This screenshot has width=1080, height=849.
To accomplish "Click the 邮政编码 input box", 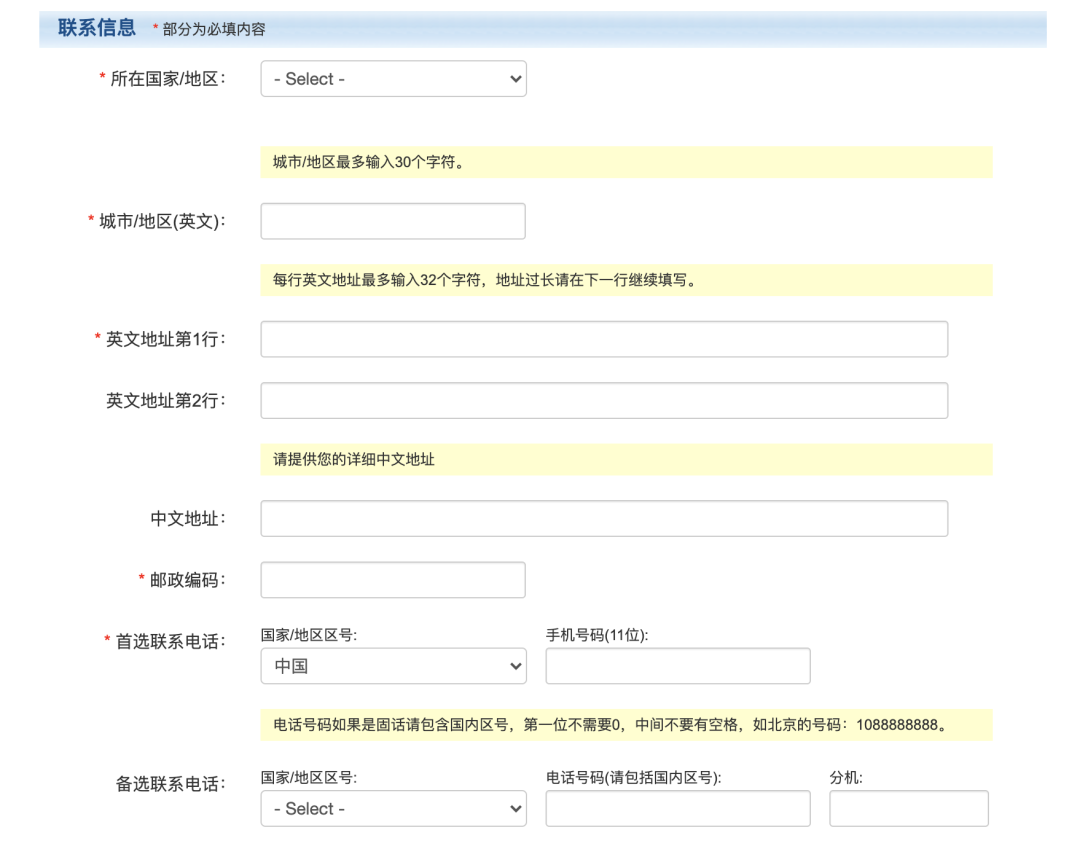I will (393, 580).
